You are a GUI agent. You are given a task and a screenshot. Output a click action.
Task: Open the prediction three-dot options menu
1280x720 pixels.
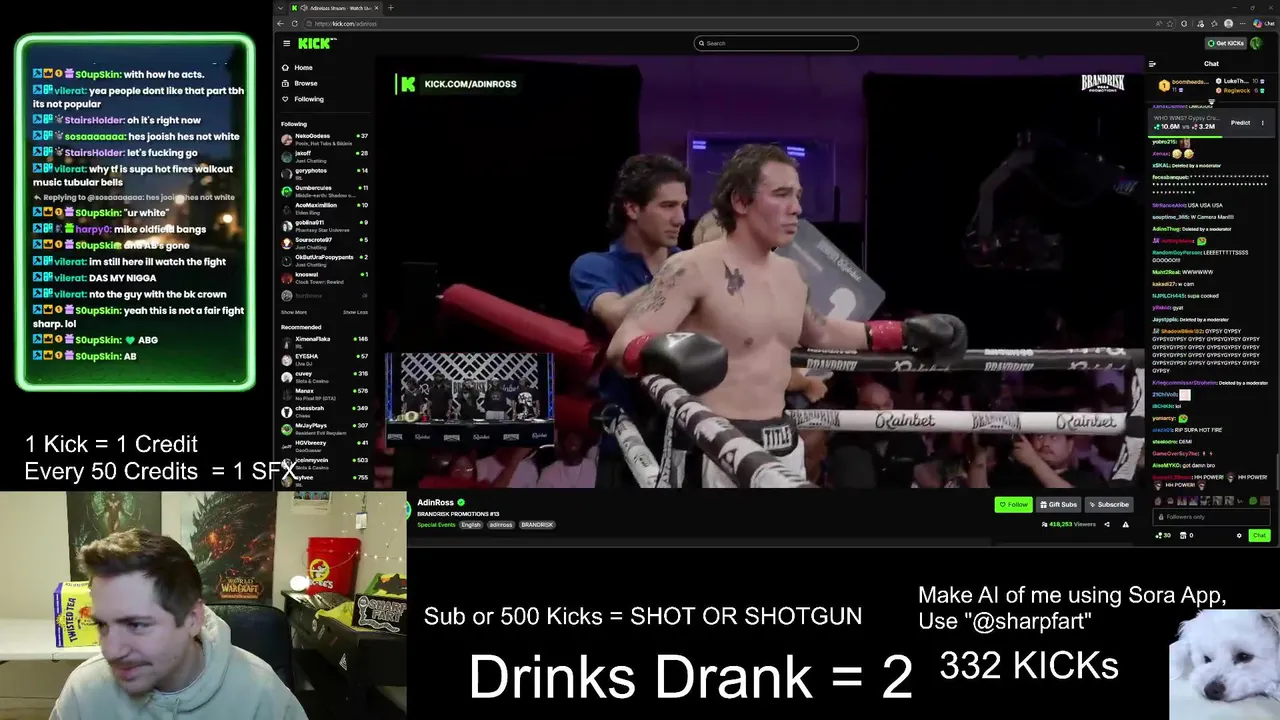point(1262,123)
